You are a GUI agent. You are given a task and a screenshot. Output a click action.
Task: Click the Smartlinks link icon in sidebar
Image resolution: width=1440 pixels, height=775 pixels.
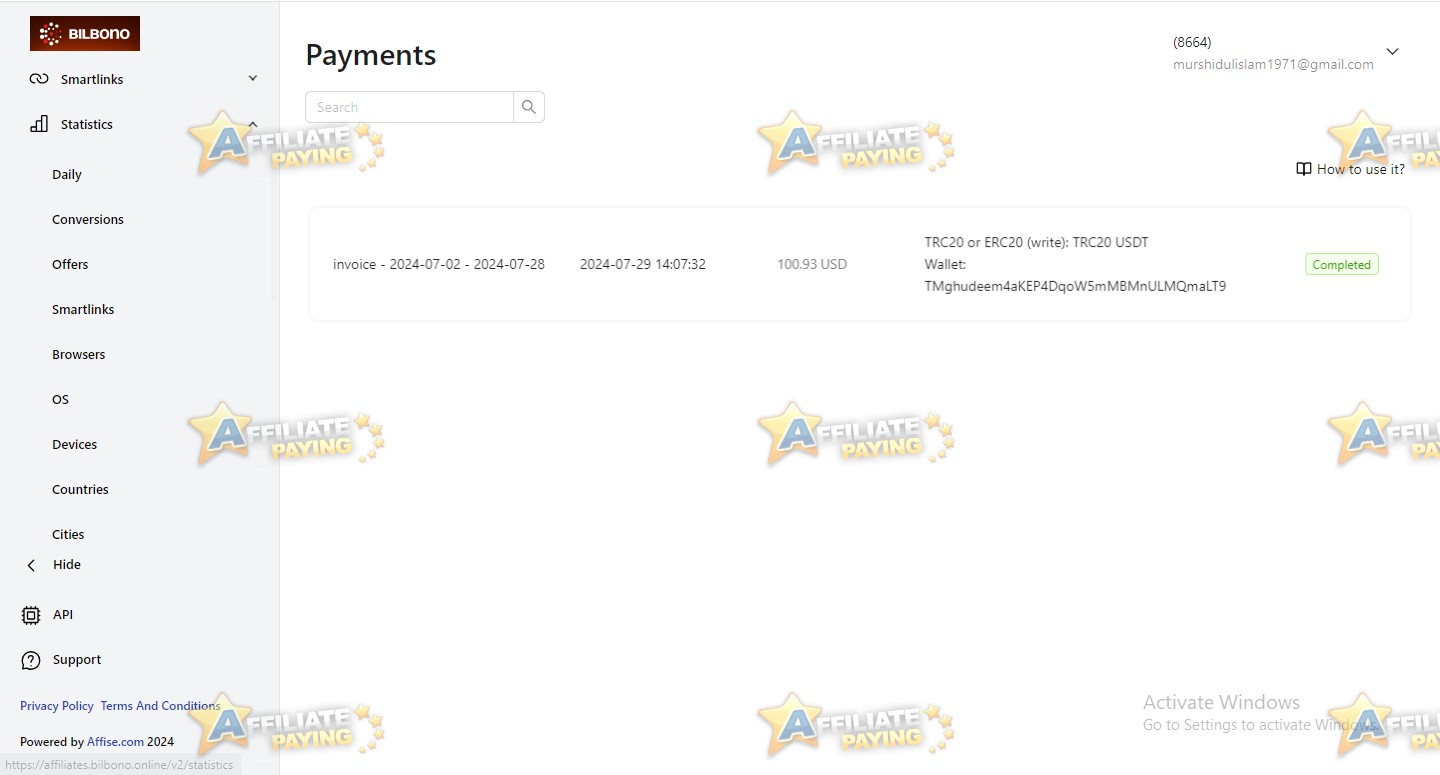[39, 79]
